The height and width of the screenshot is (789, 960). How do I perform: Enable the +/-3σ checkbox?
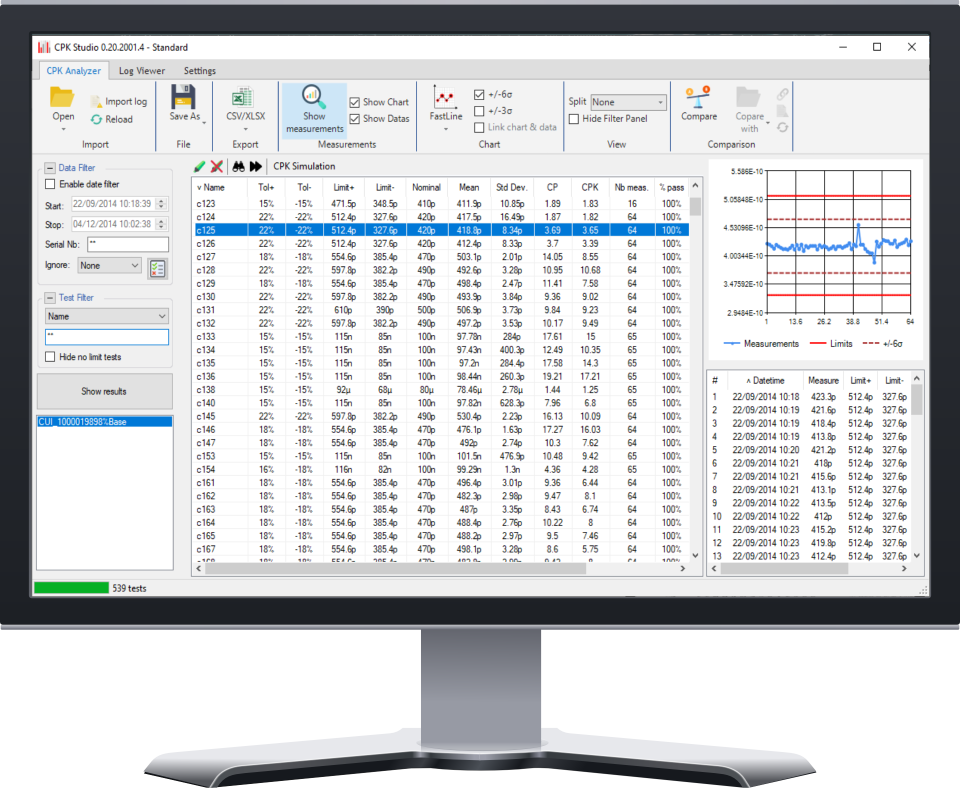(x=479, y=111)
